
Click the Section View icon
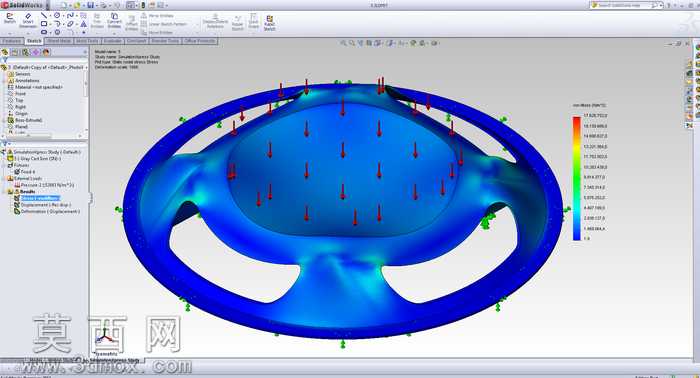click(x=369, y=43)
